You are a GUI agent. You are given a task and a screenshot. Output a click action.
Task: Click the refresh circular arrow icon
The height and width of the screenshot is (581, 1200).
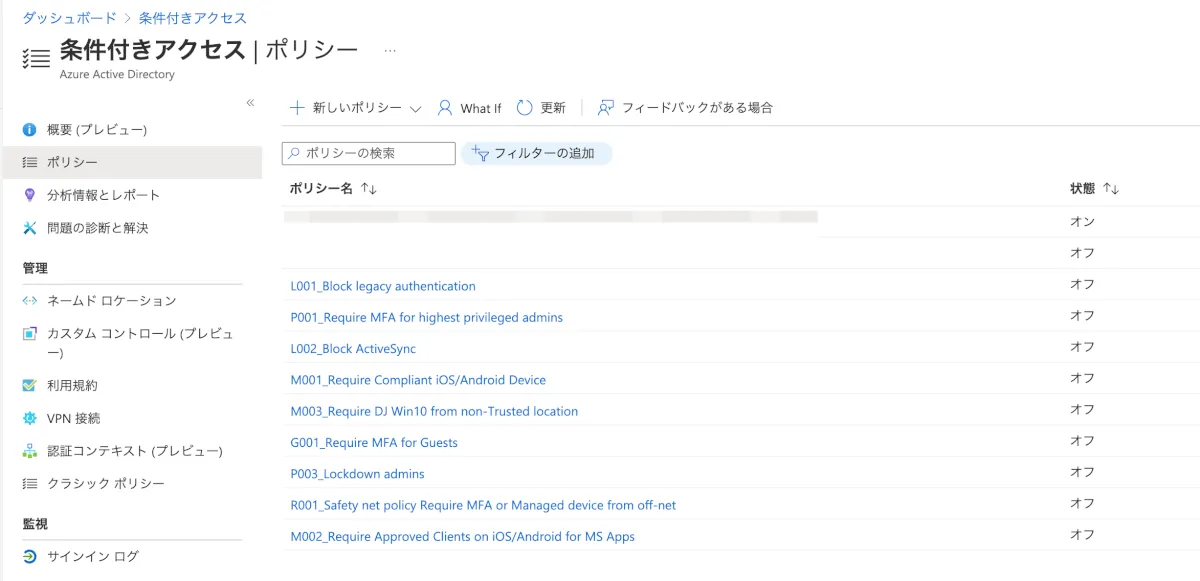tap(525, 108)
